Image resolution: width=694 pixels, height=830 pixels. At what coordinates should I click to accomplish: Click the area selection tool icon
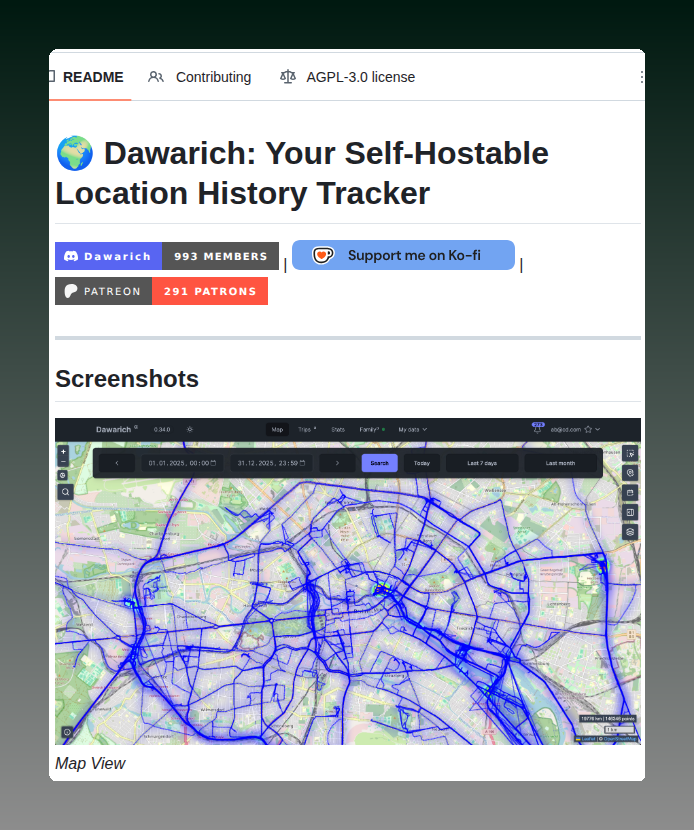click(x=630, y=453)
